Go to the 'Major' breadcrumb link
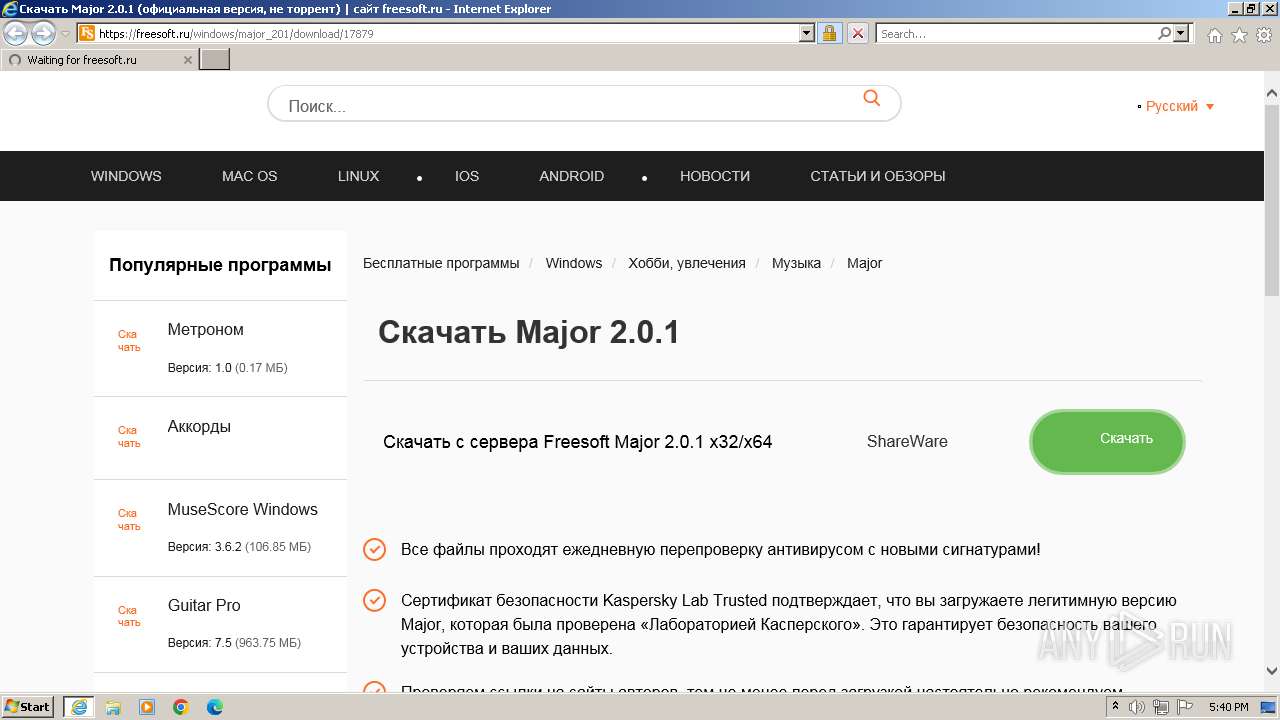Screen dimensions: 1280x720 865,263
